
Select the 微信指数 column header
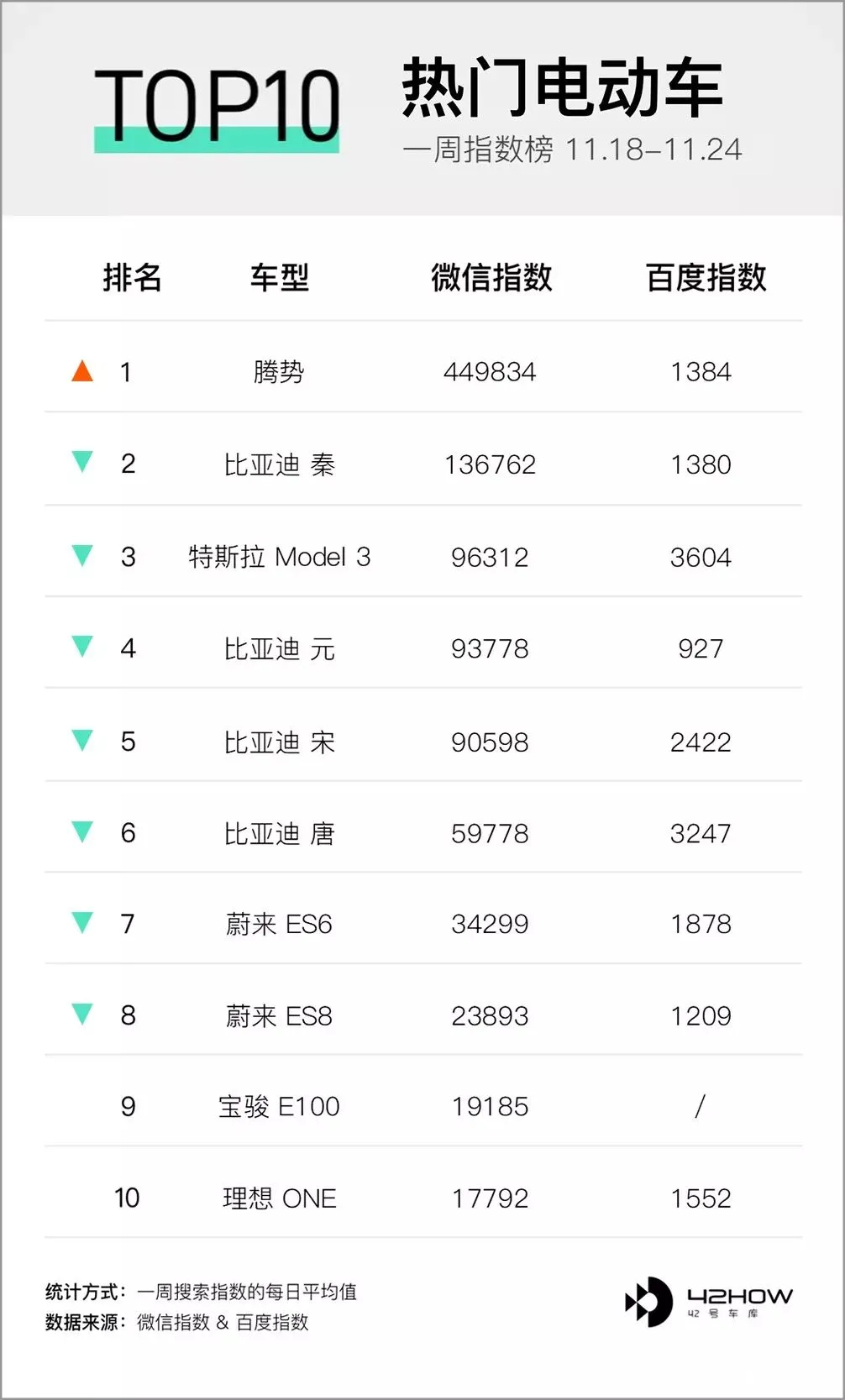pos(491,277)
